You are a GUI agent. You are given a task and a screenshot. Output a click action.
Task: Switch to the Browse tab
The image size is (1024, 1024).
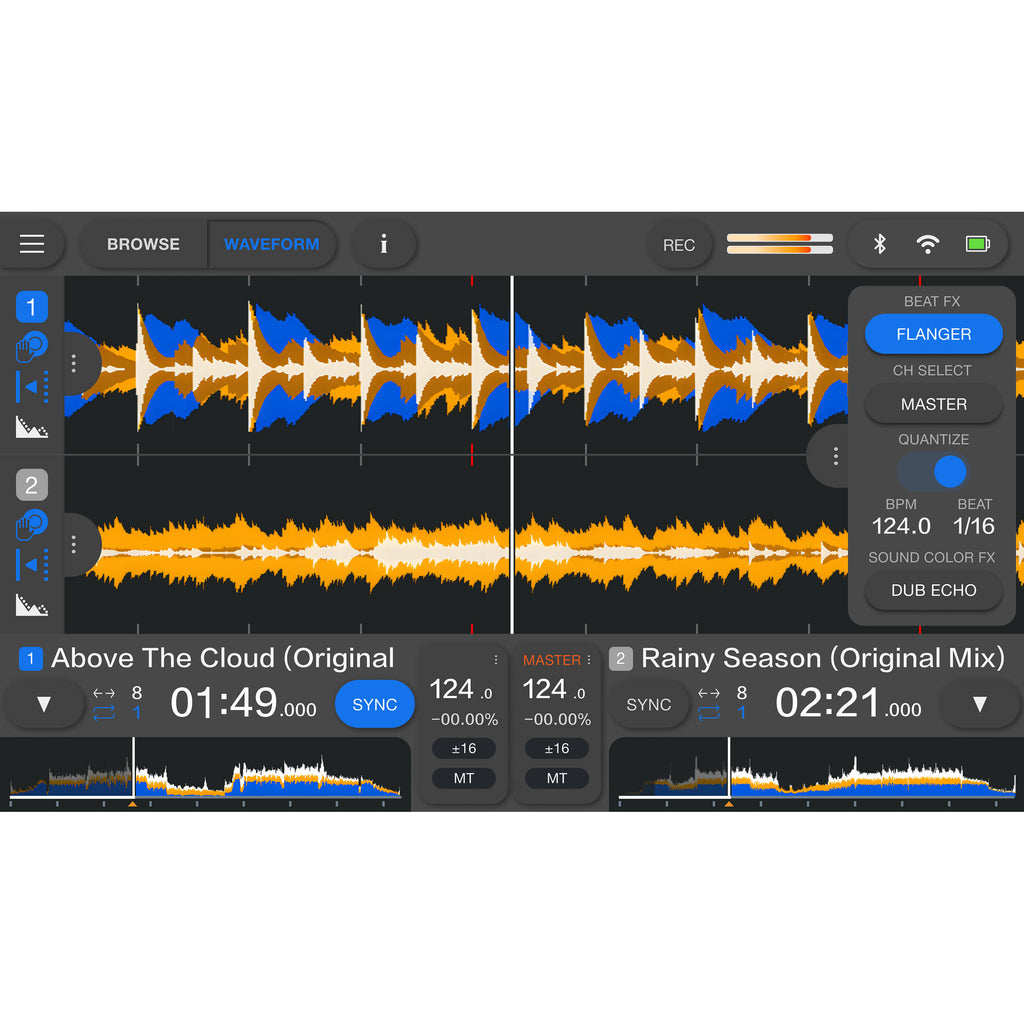[143, 244]
